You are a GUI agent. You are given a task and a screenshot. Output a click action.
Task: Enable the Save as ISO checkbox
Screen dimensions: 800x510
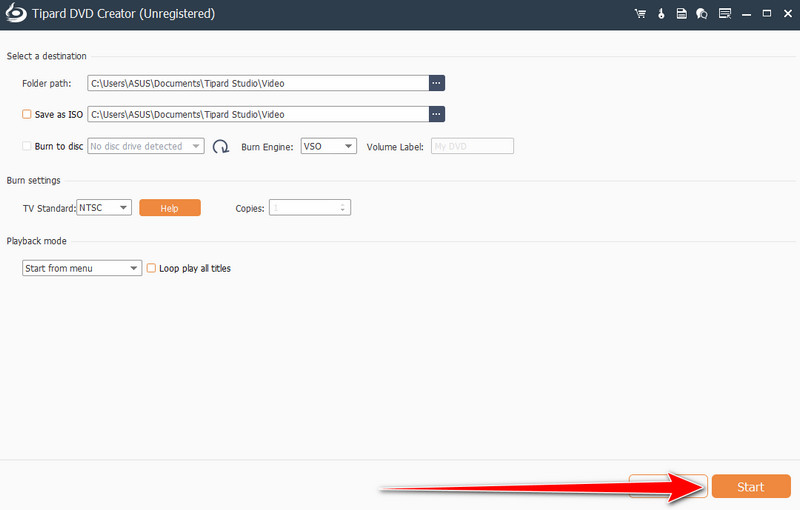(x=27, y=114)
